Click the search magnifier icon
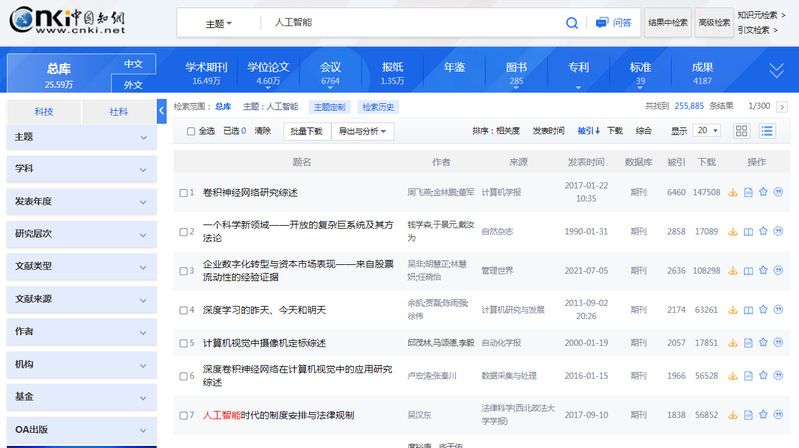 (572, 23)
